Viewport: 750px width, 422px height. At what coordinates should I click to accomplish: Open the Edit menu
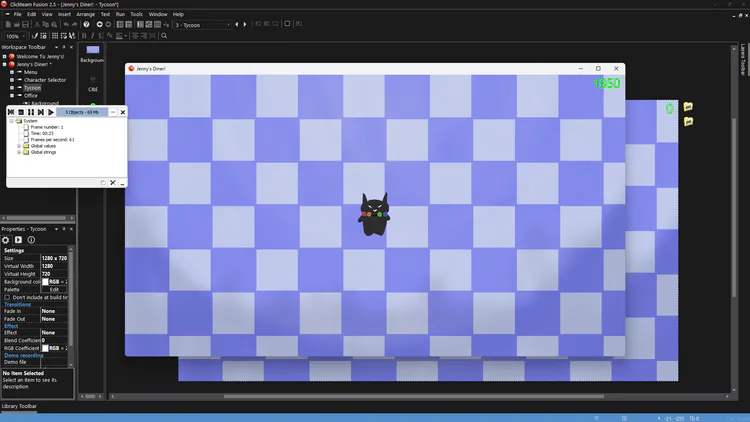coord(32,14)
